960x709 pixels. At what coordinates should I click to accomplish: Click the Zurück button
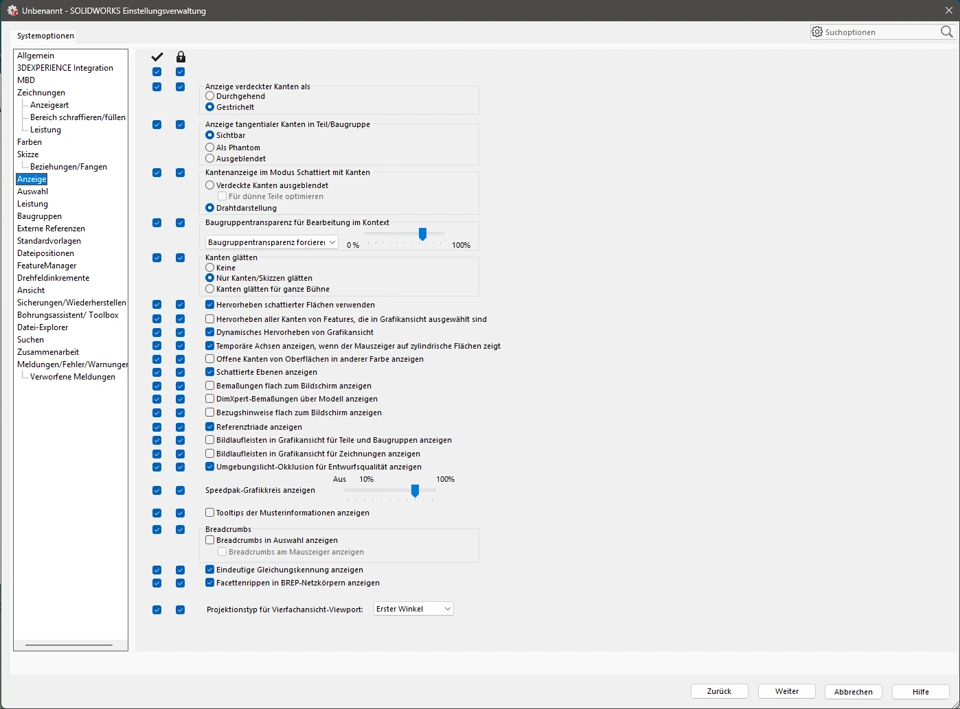click(x=719, y=691)
